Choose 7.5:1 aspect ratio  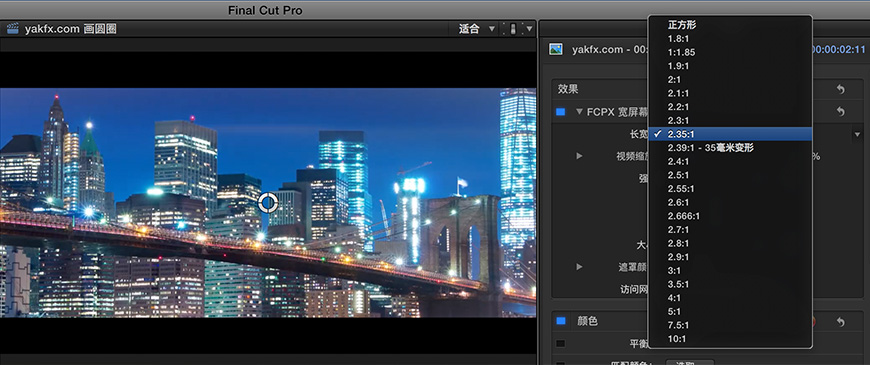tap(730, 325)
